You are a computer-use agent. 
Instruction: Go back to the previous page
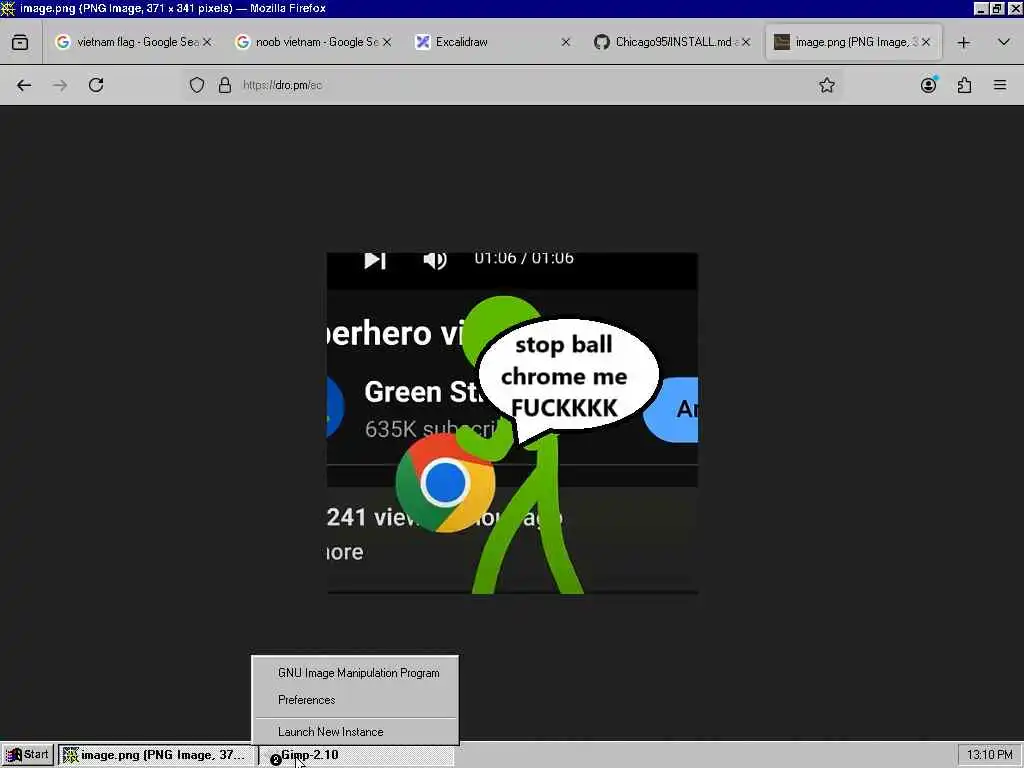(x=24, y=85)
